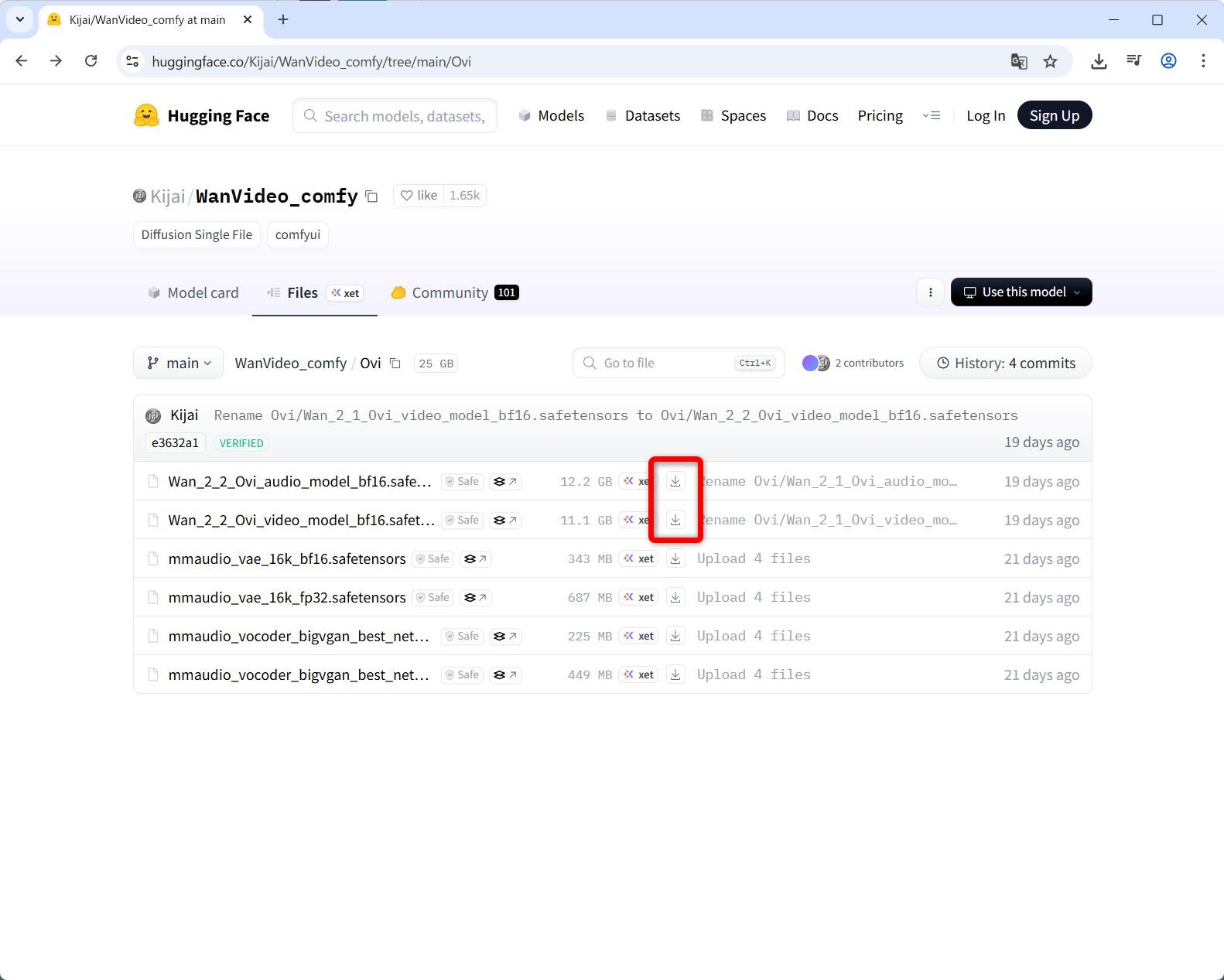This screenshot has width=1224, height=980.
Task: Download the Wan_2_2_Ovi_video_model file
Action: coord(675,520)
